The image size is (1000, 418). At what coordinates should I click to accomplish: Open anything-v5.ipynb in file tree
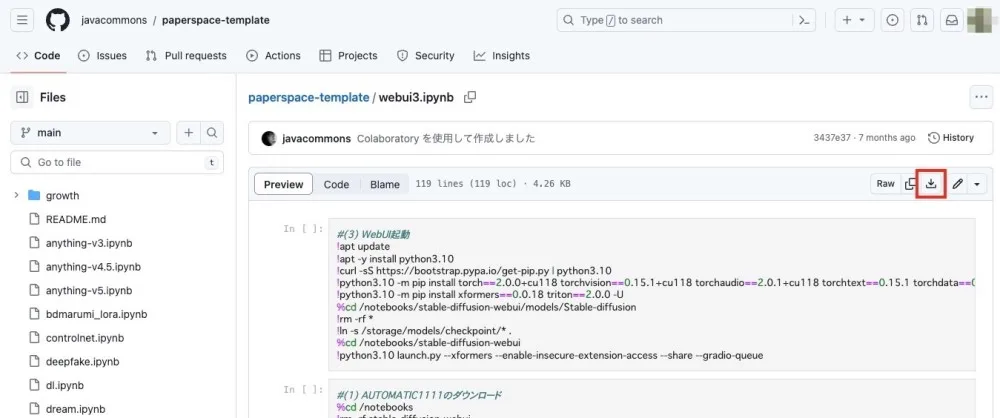(89, 290)
